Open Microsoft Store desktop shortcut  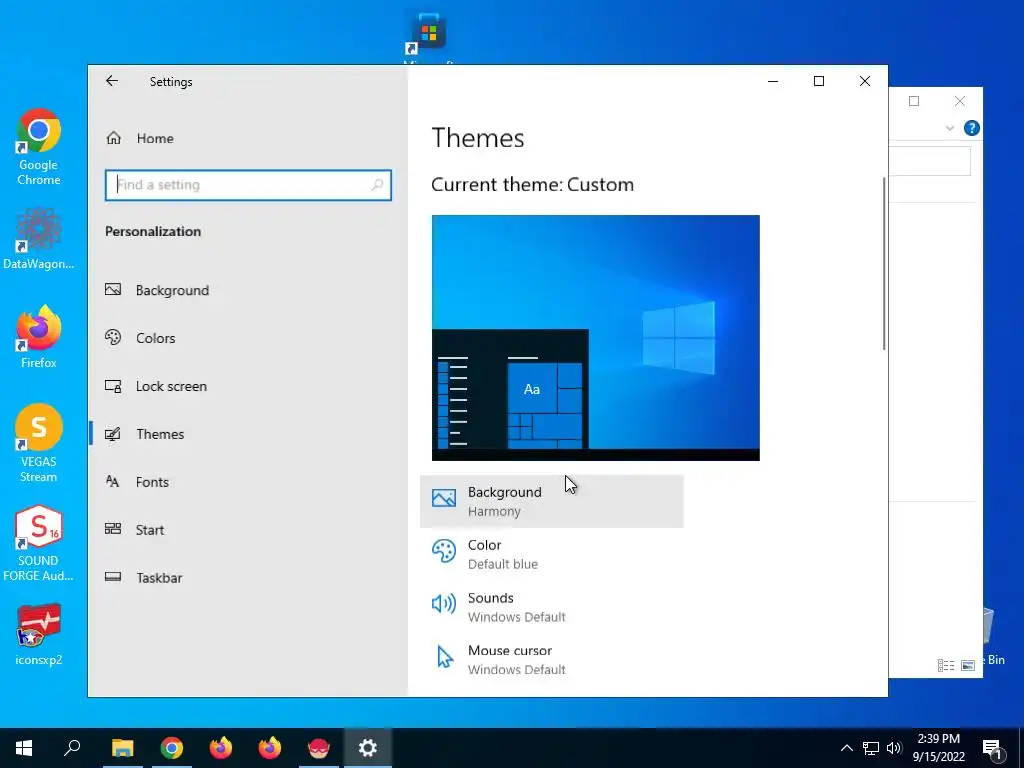[428, 36]
